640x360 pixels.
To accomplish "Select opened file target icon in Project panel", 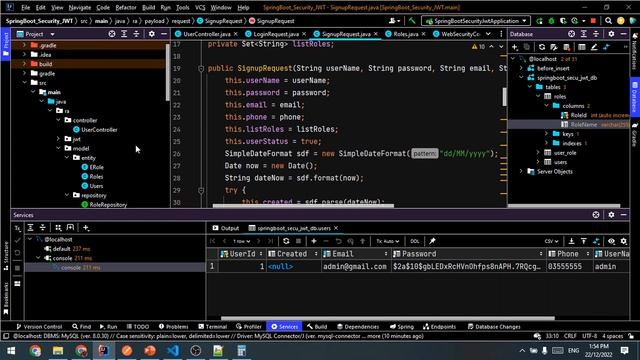I will point(112,34).
